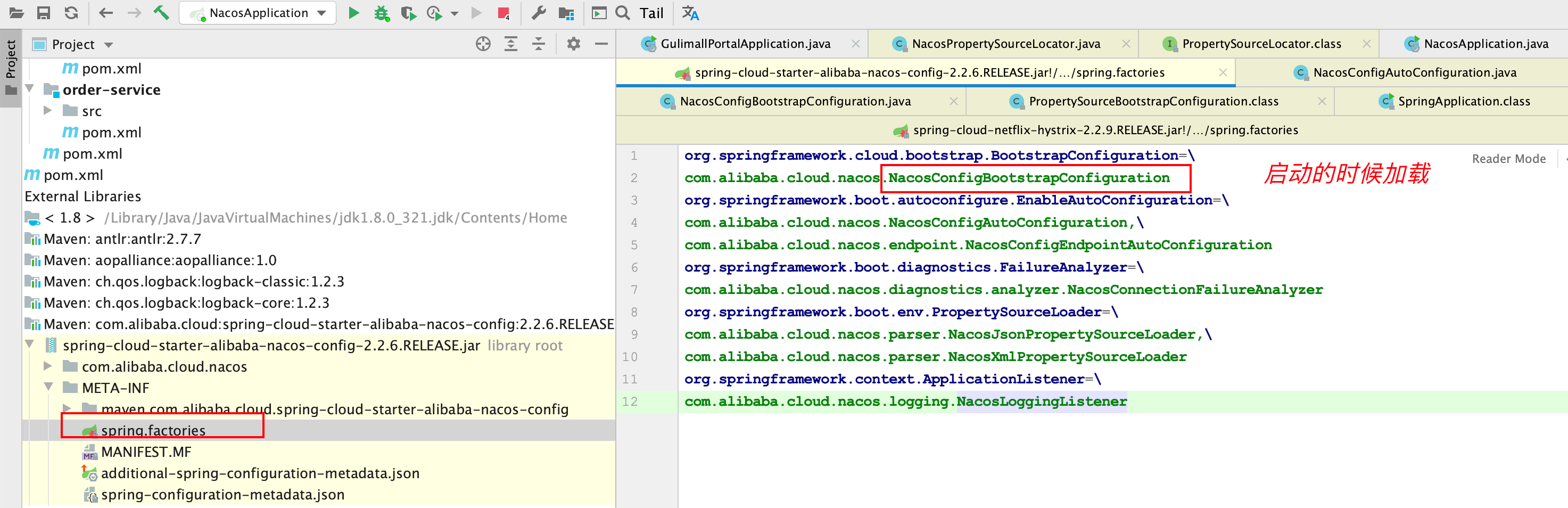Screen dimensions: 1568x508
Task: Open the profiler dropdown arrow
Action: [x=454, y=13]
